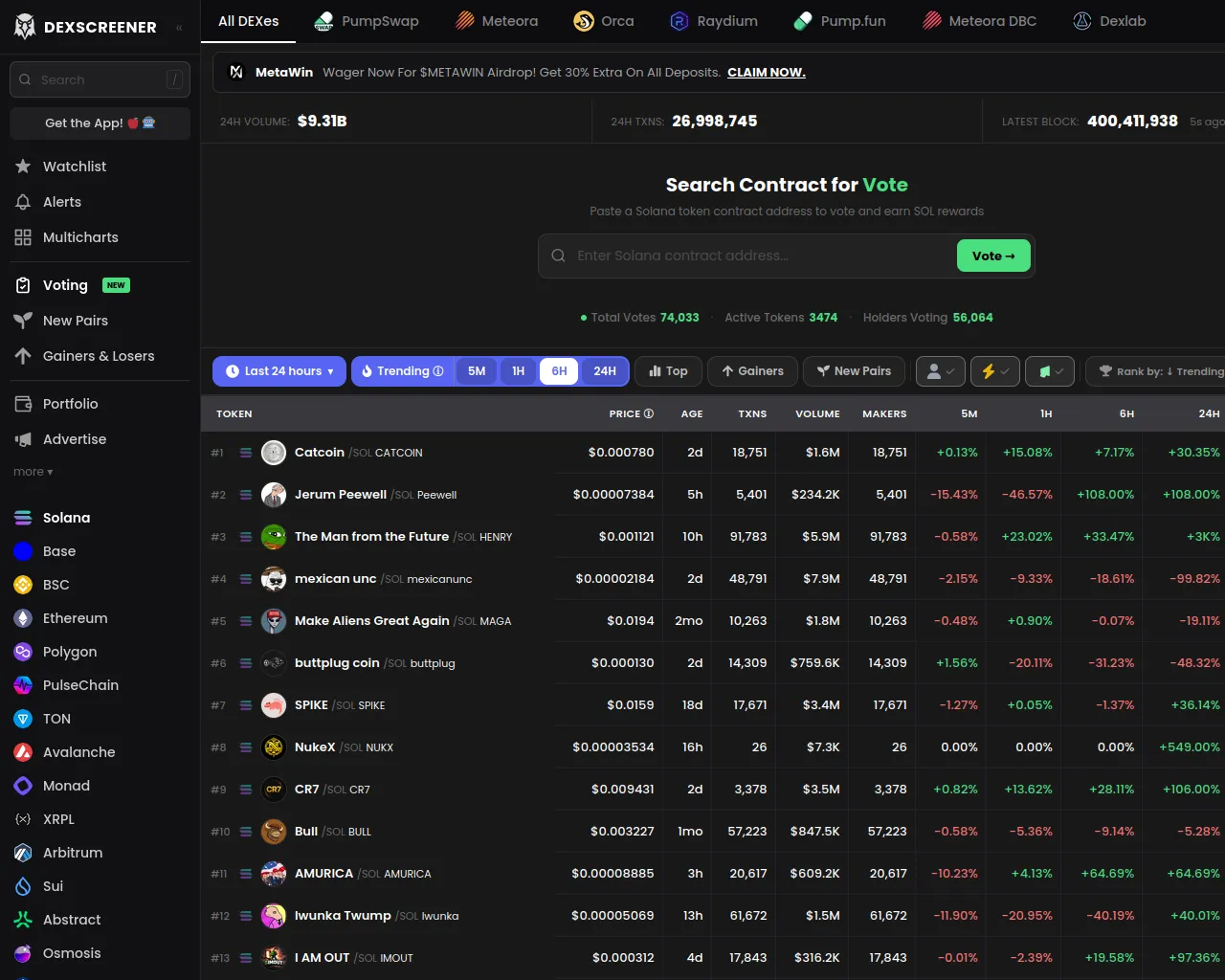Select the Polygon chain icon
This screenshot has height=980, width=1225.
pos(23,652)
